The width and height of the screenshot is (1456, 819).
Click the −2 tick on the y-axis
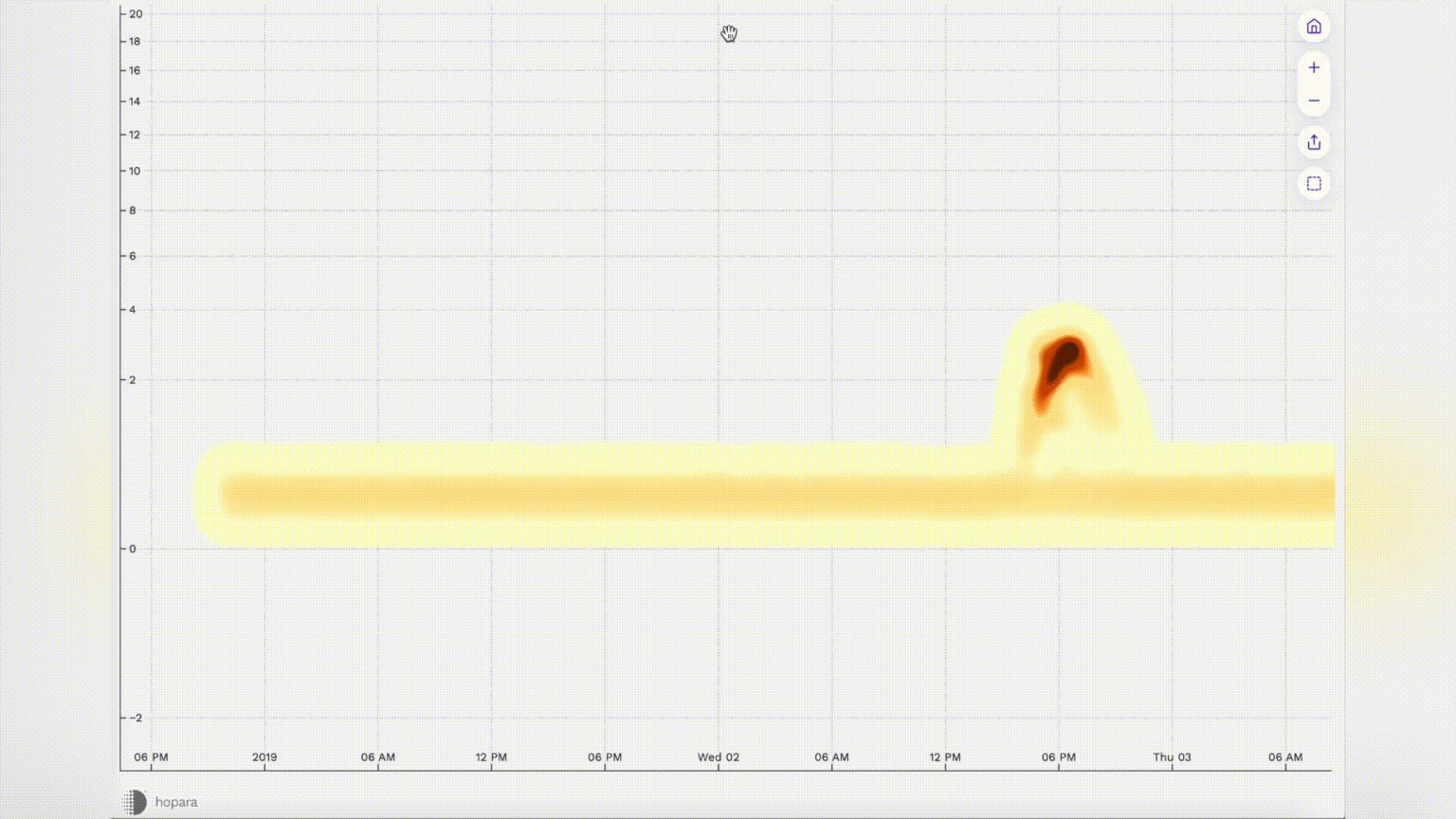point(135,718)
